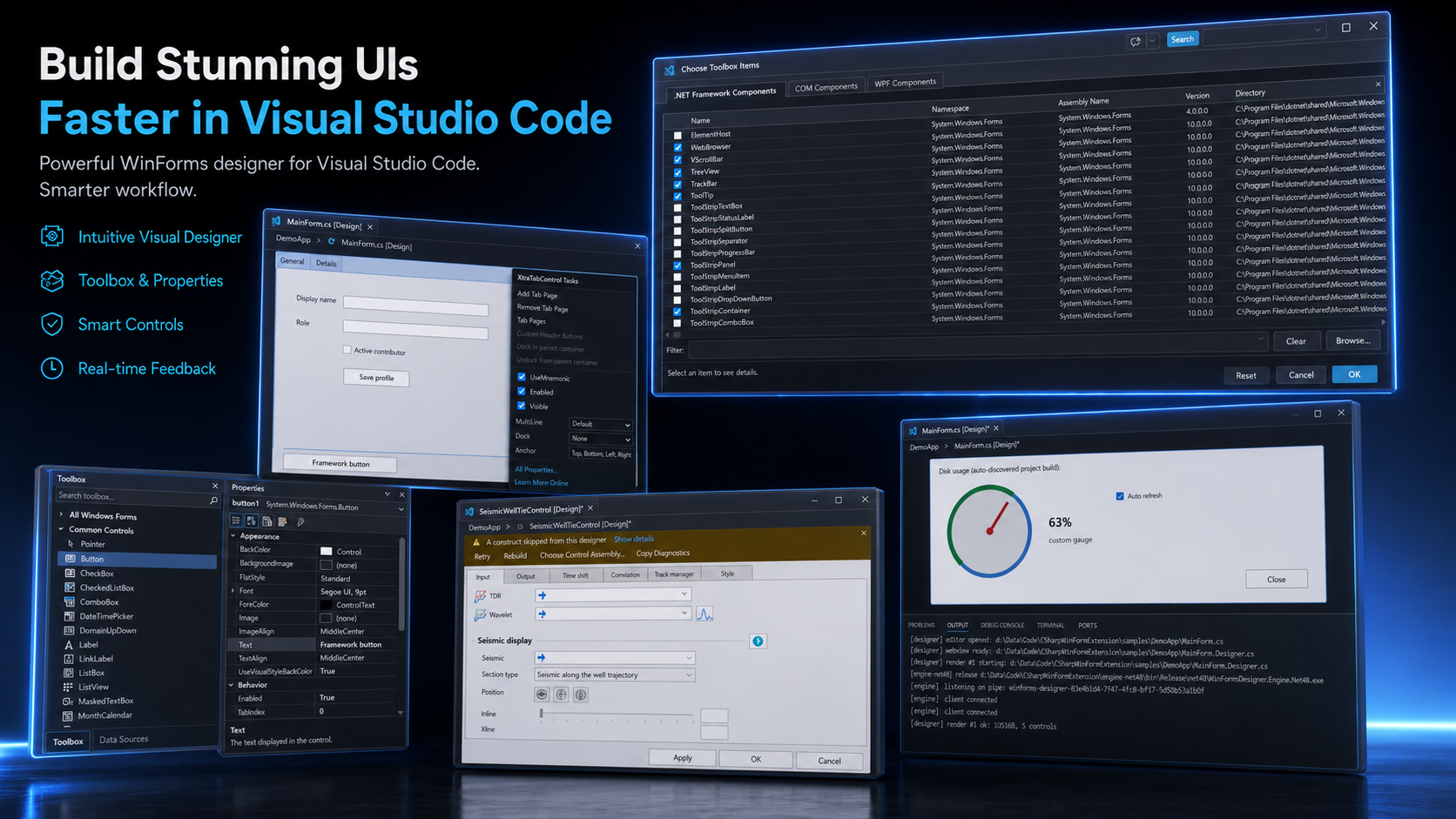The image size is (1456, 819).
Task: Uncheck the WebBrowser checkbox
Action: (x=677, y=148)
